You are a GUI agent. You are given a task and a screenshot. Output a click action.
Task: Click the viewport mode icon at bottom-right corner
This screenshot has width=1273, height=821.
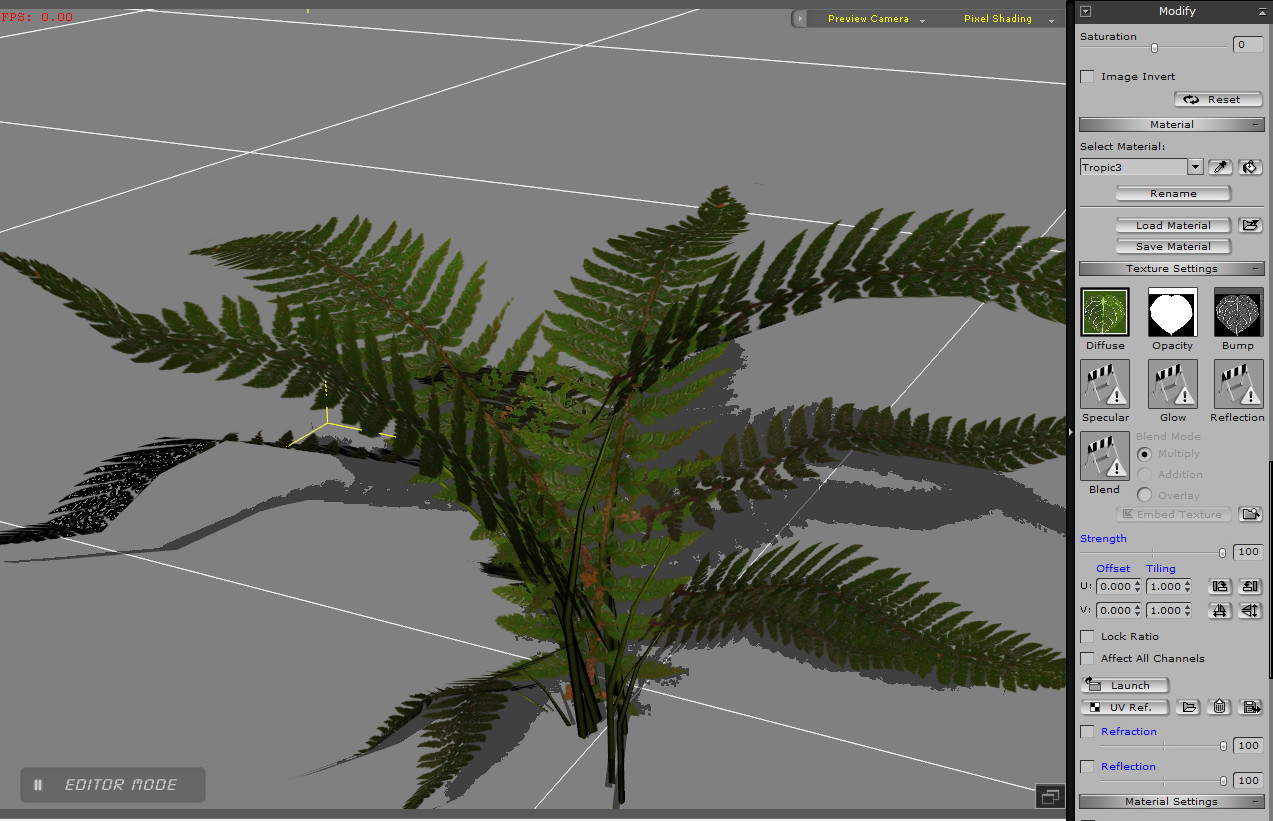point(1050,796)
